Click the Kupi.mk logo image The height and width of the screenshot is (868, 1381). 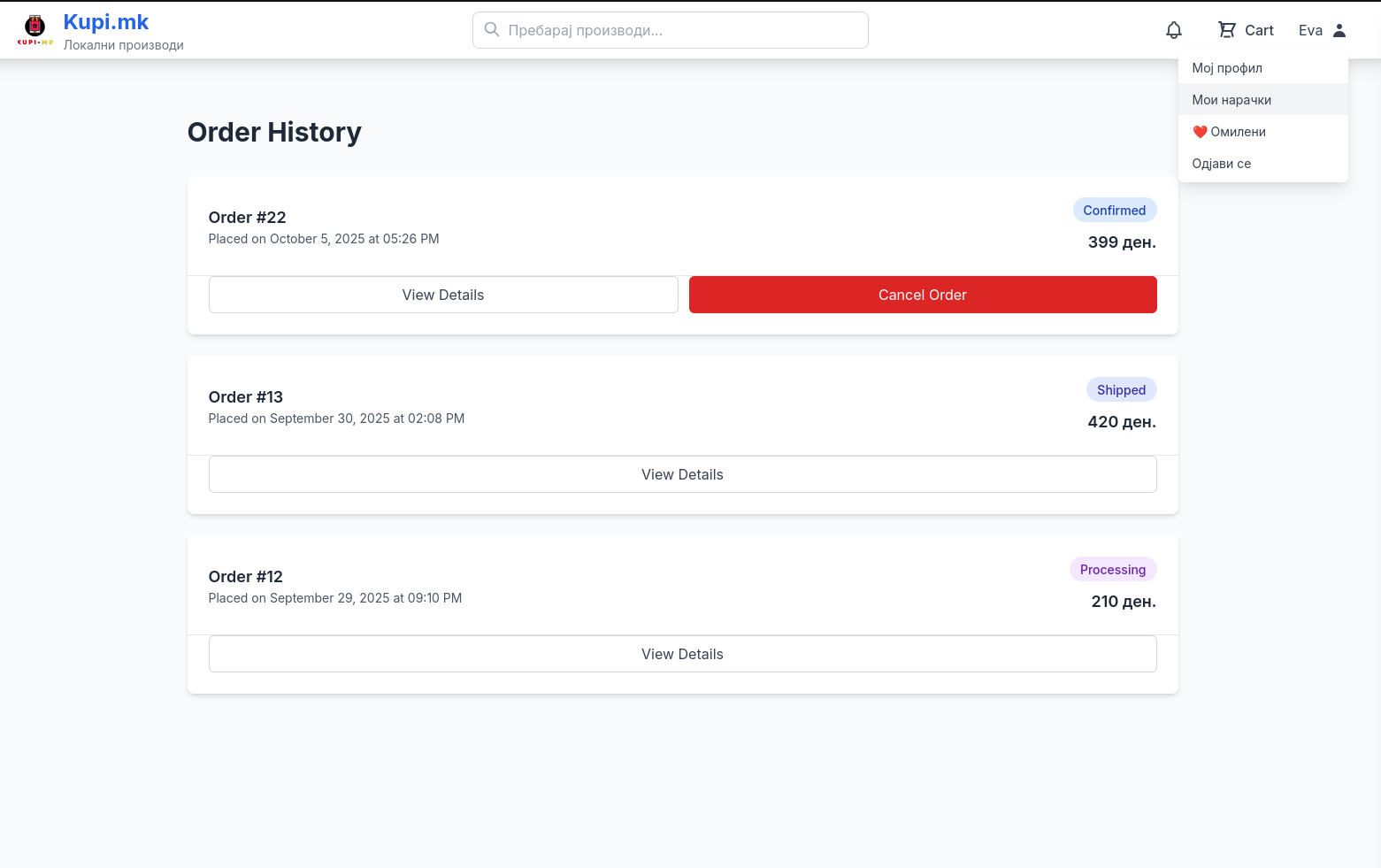pos(35,29)
